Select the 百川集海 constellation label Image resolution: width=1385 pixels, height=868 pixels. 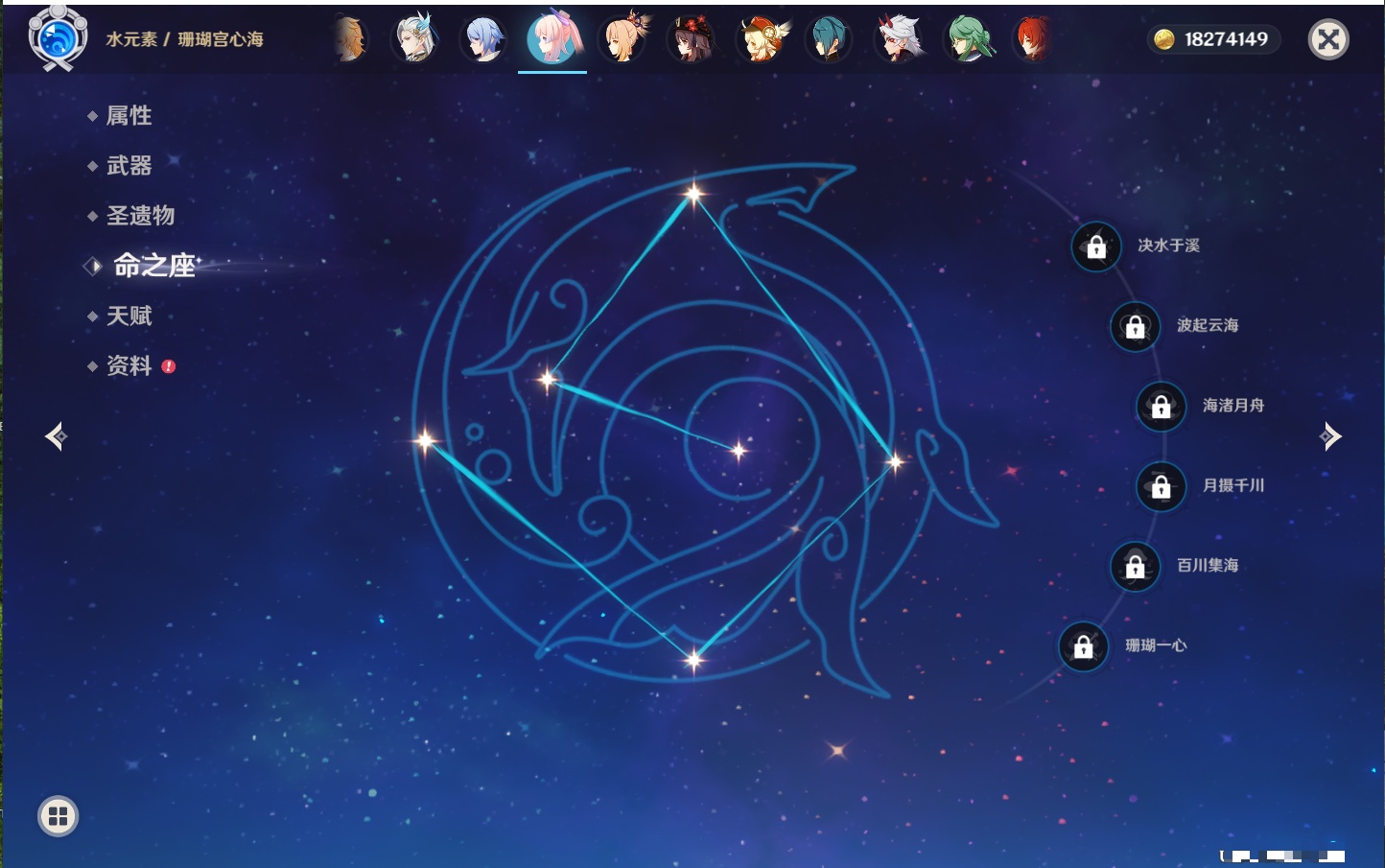(x=1209, y=565)
